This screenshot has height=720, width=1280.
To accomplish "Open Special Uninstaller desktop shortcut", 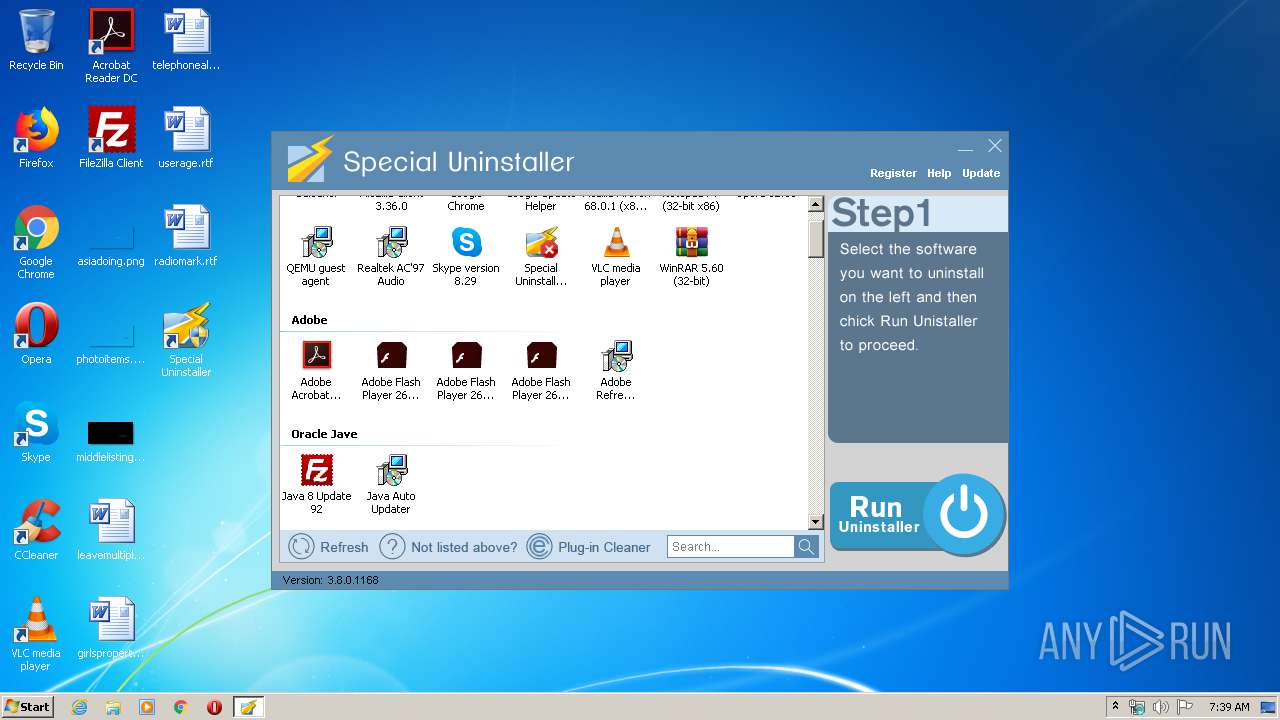I will tap(186, 340).
